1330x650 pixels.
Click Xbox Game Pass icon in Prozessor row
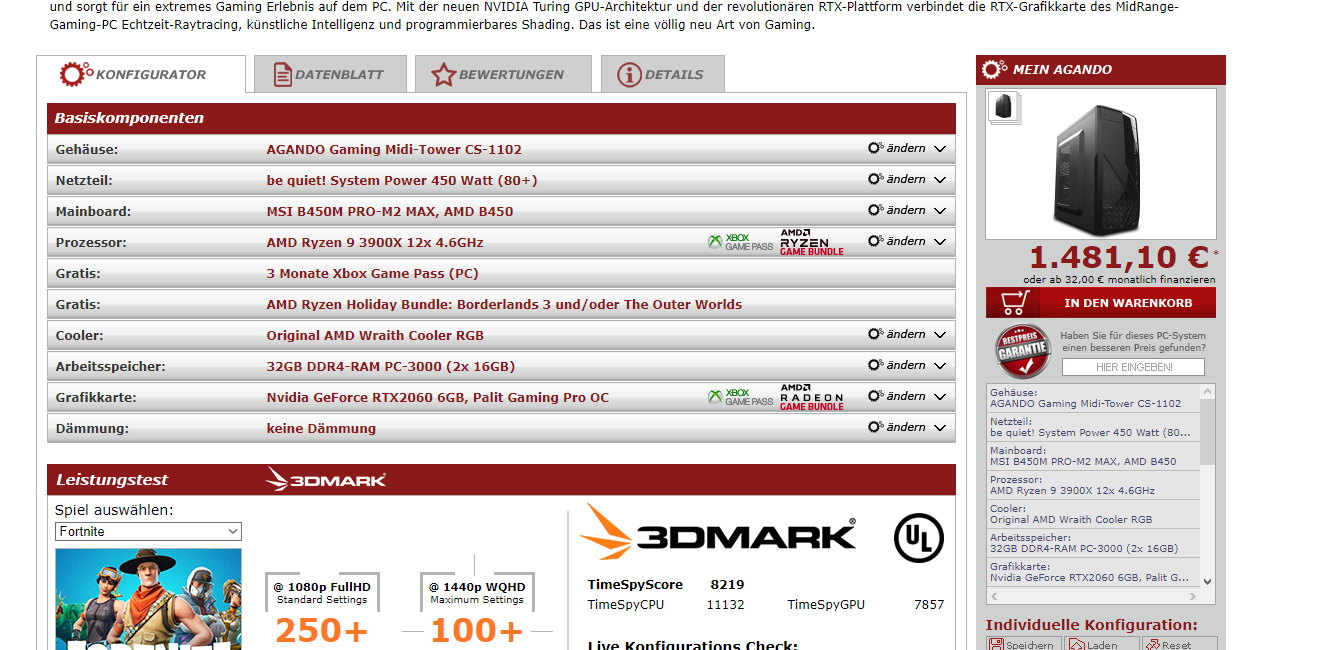(740, 242)
